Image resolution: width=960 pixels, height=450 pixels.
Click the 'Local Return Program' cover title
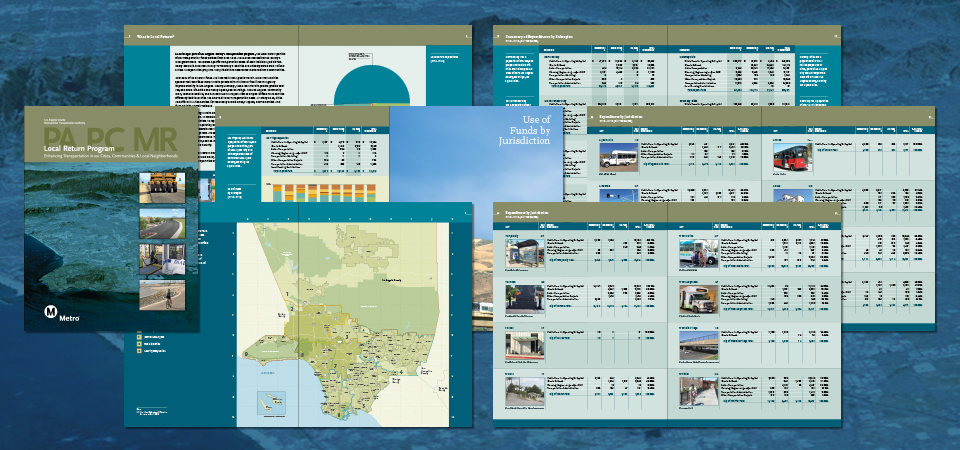[x=83, y=149]
